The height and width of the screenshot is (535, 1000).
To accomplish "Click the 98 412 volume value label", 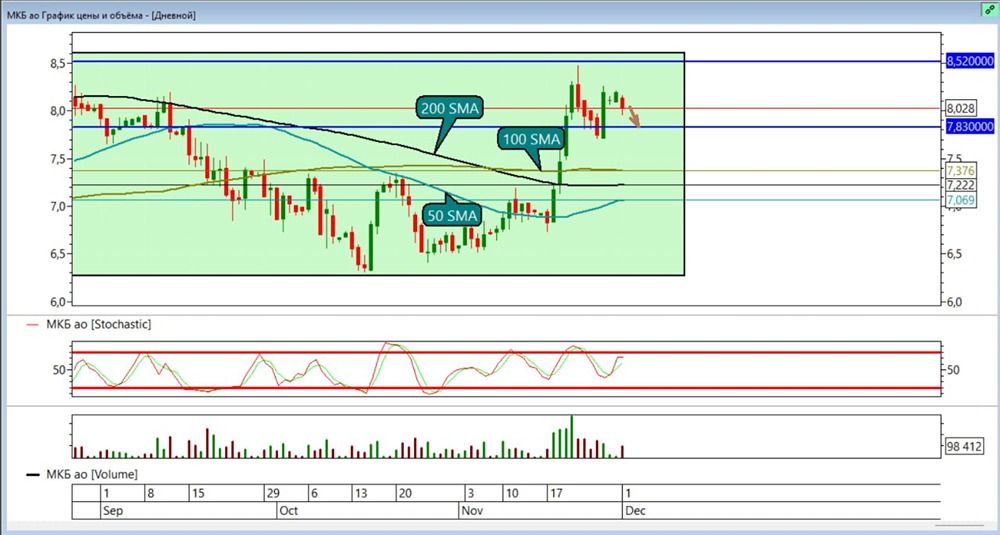I will tap(963, 446).
